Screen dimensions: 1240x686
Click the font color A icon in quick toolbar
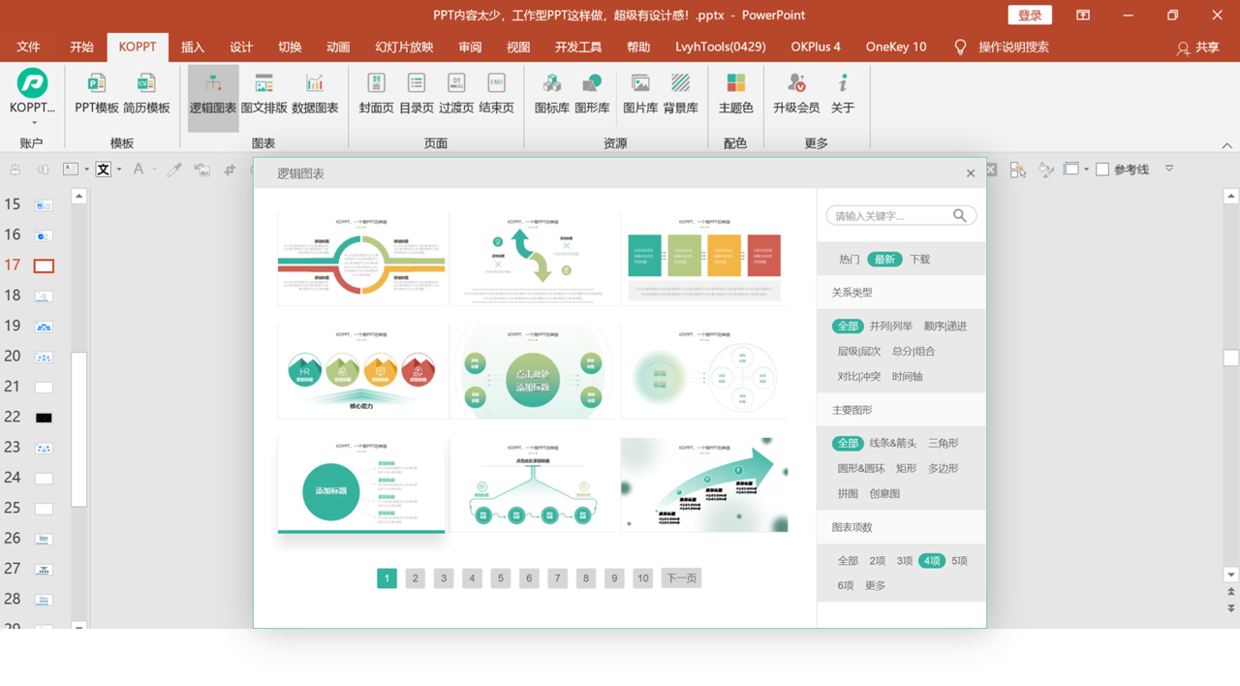139,170
